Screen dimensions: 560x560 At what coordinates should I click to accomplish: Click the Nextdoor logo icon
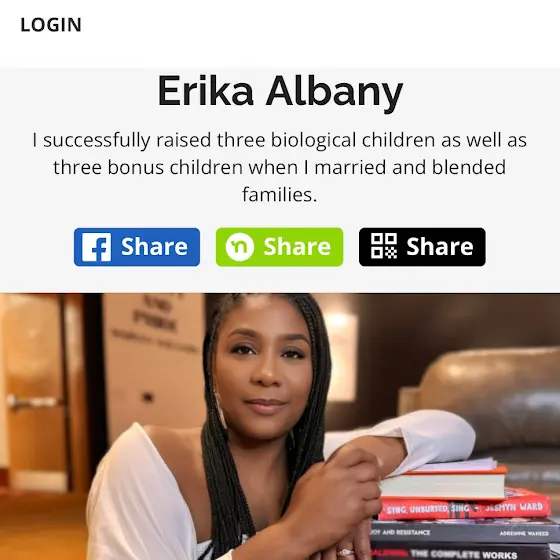click(240, 247)
